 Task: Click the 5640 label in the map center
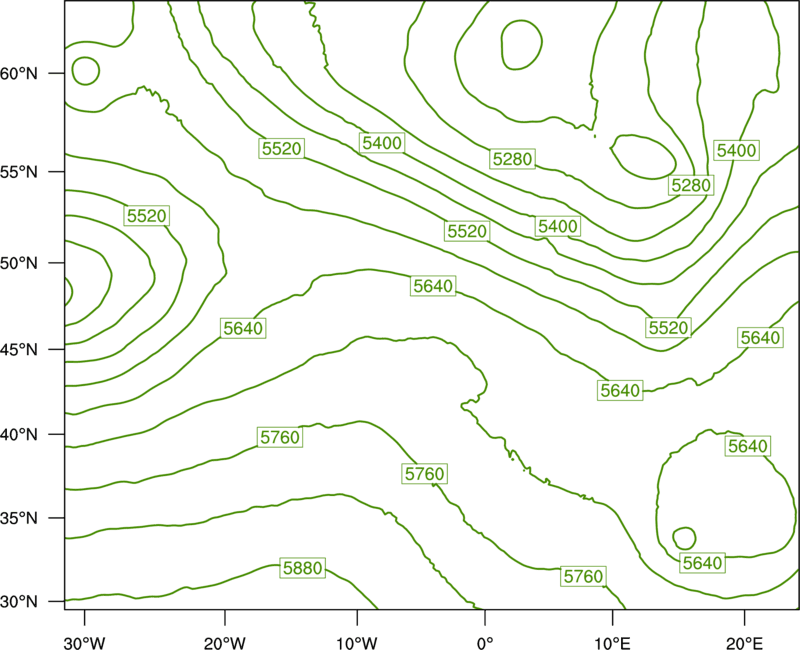(433, 286)
